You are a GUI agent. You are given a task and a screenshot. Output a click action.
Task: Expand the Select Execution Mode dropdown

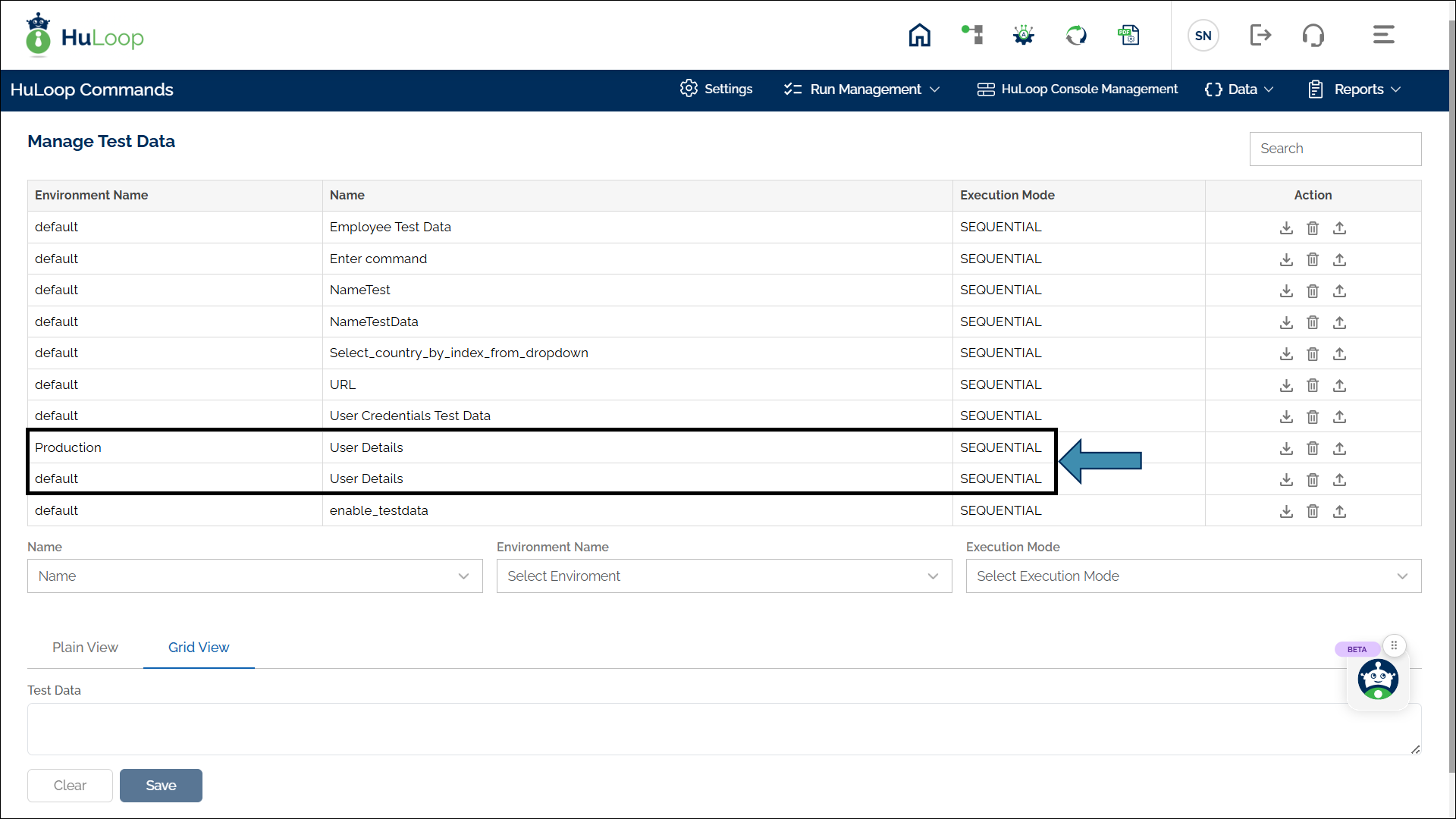point(1193,576)
